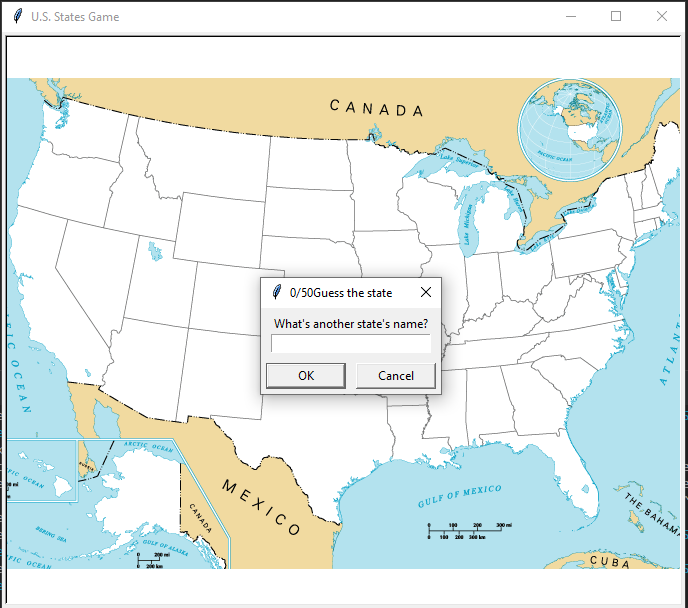Focus the state name input field

click(x=351, y=343)
